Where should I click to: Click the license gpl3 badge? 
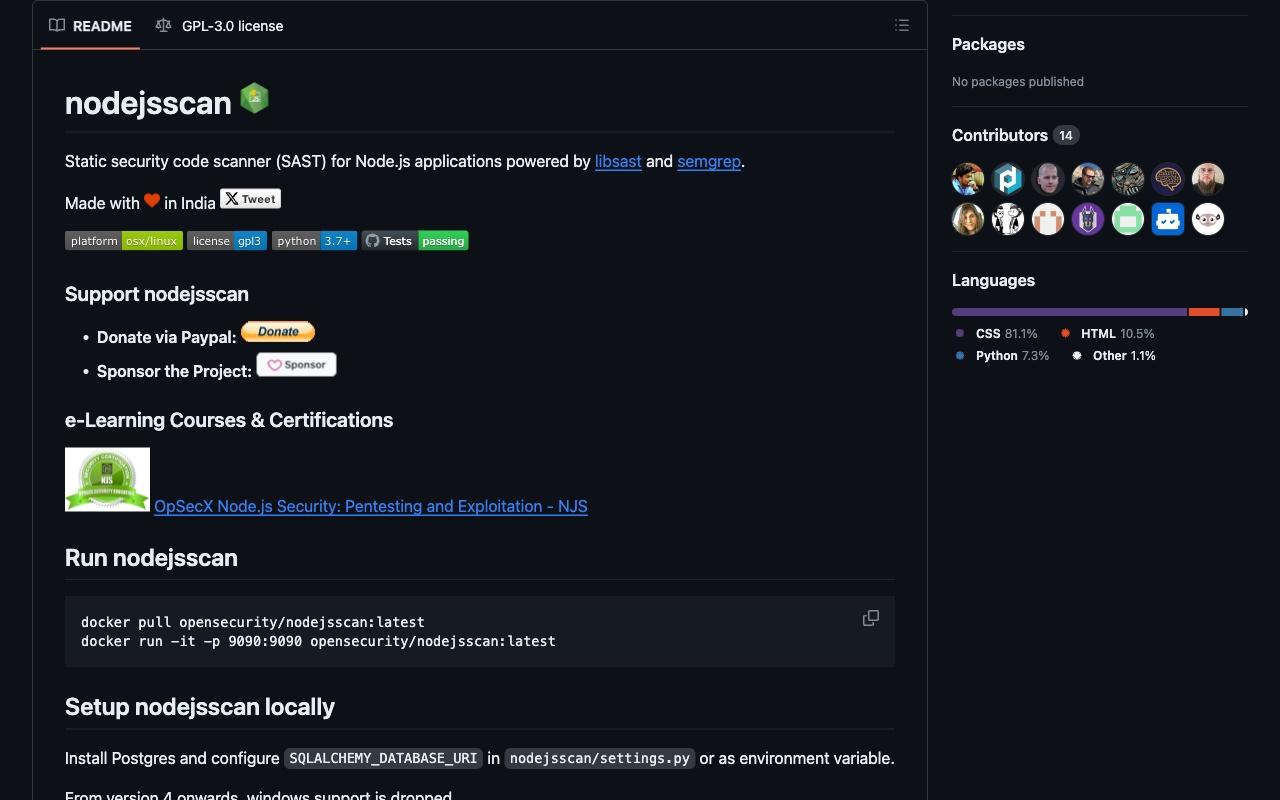[x=227, y=241]
